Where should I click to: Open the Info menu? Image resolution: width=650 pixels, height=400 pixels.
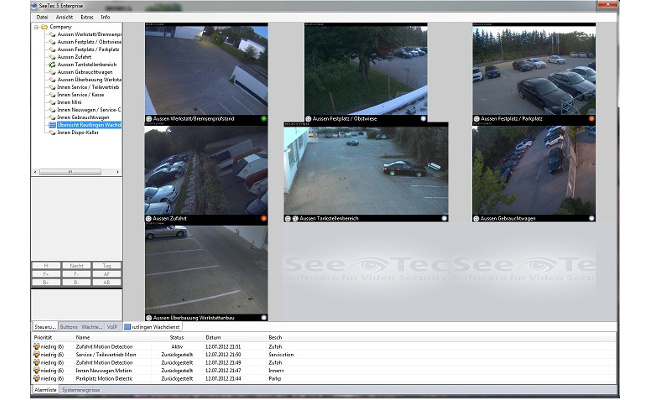pos(105,17)
